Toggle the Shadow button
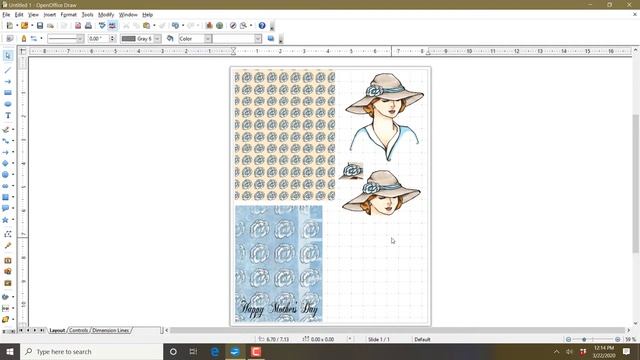 (x=271, y=38)
